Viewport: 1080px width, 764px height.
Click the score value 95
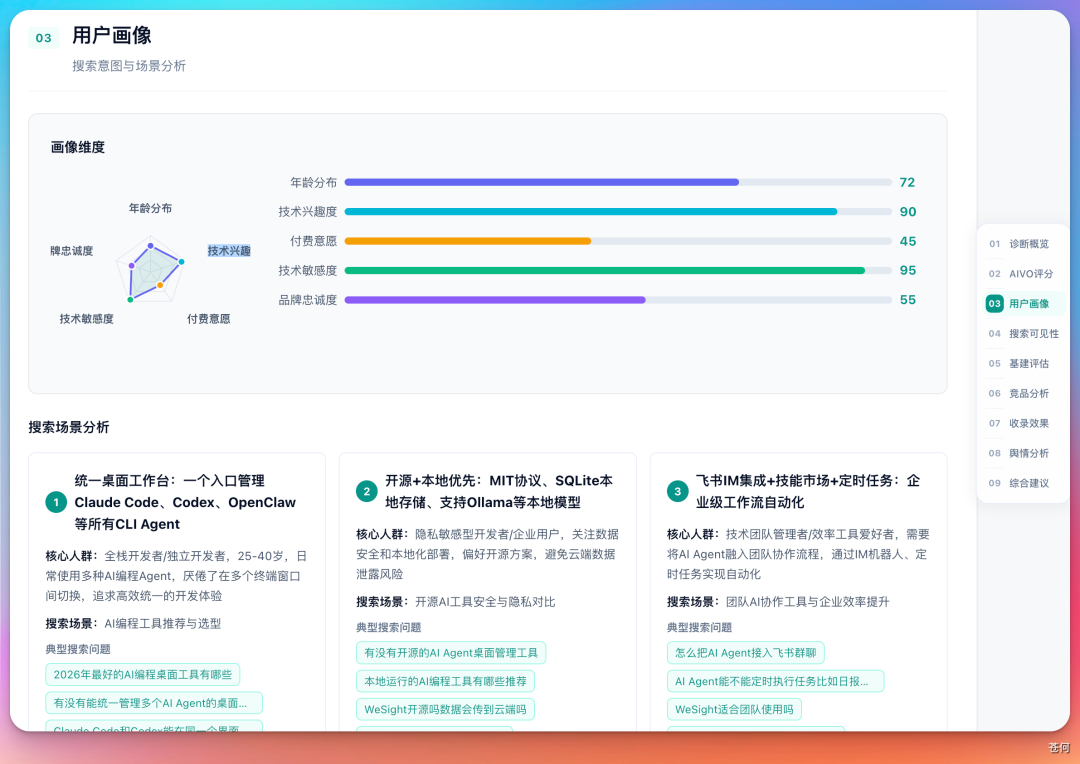click(908, 271)
